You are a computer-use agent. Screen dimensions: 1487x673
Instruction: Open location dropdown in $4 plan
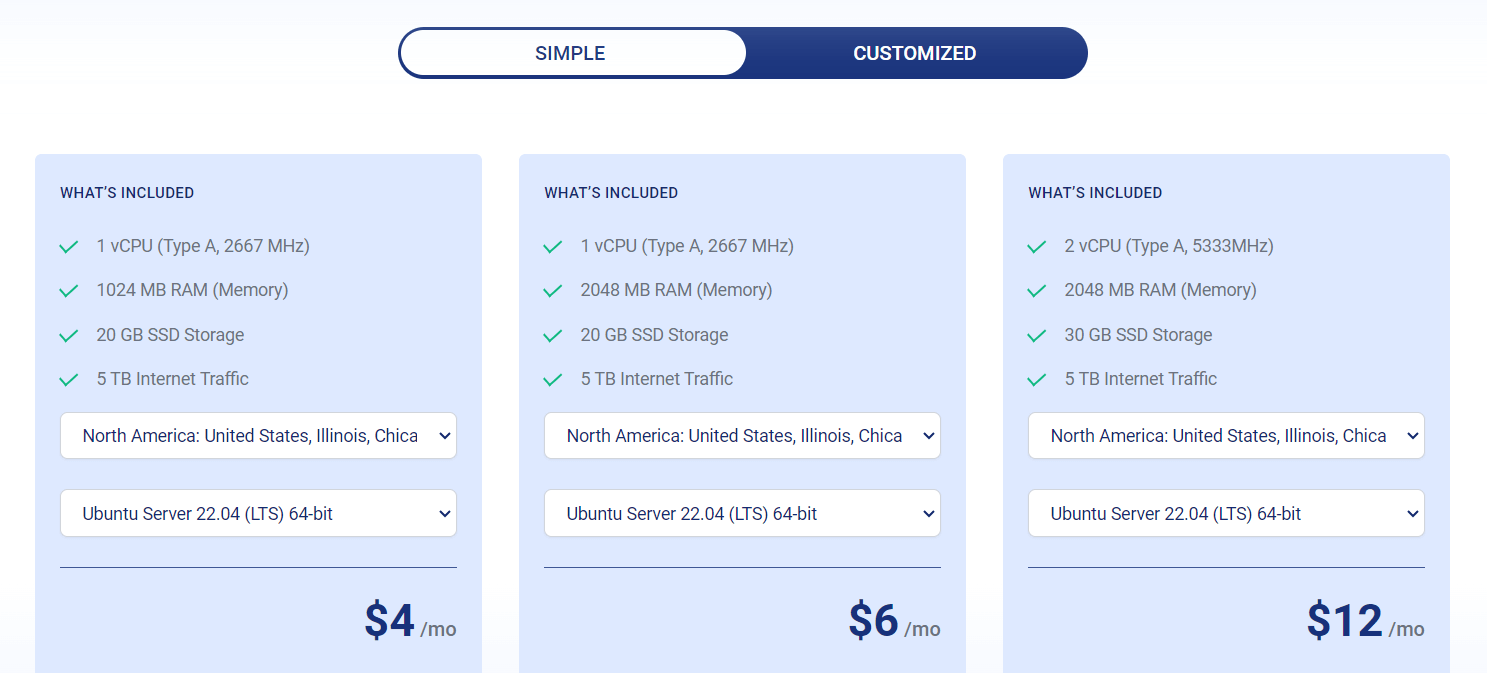(x=258, y=436)
